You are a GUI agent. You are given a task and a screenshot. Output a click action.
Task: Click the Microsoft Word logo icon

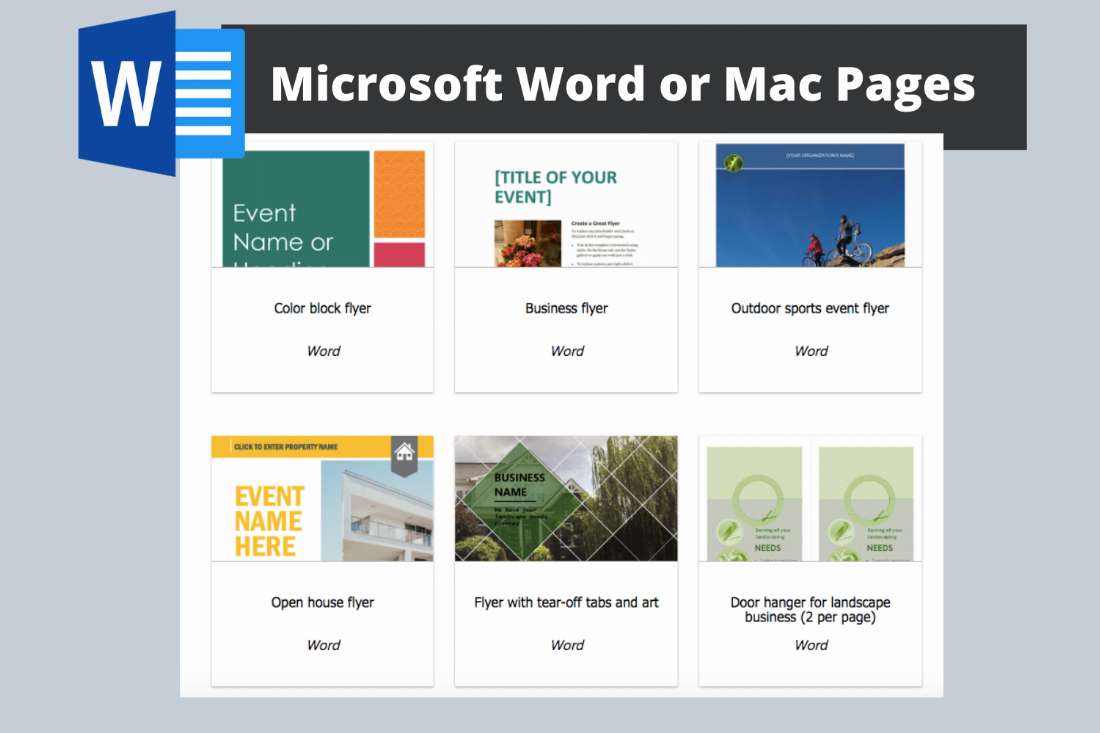[x=161, y=93]
